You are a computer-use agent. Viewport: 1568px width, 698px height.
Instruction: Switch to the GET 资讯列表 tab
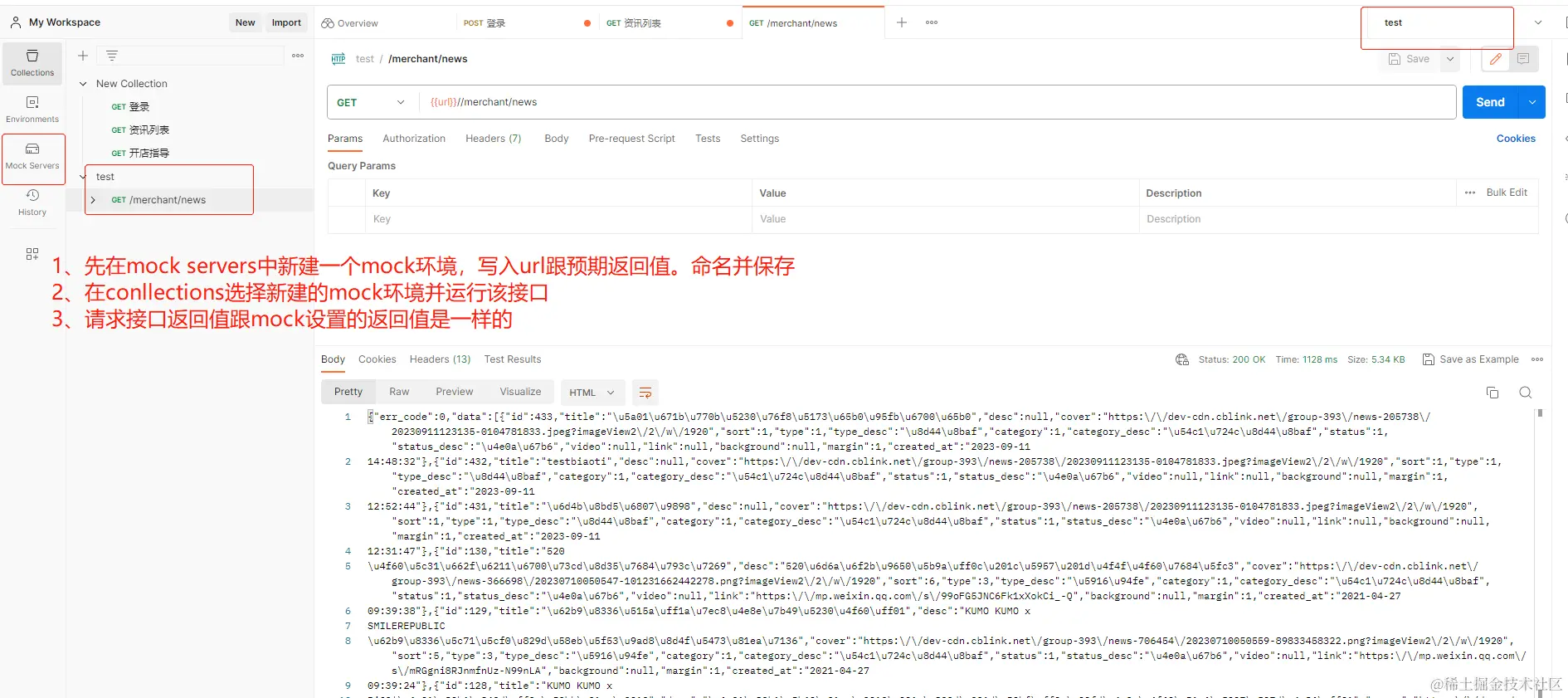coord(670,23)
